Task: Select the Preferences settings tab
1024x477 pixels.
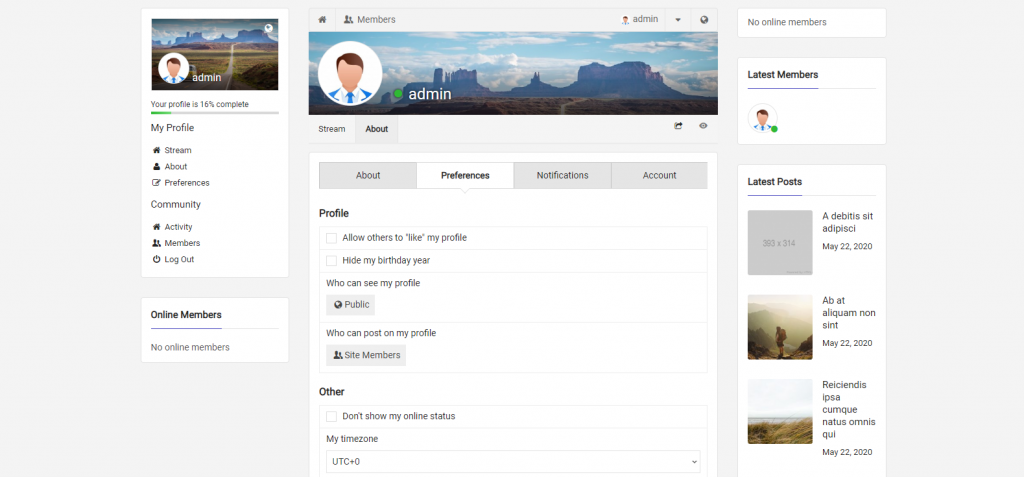Action: [465, 175]
